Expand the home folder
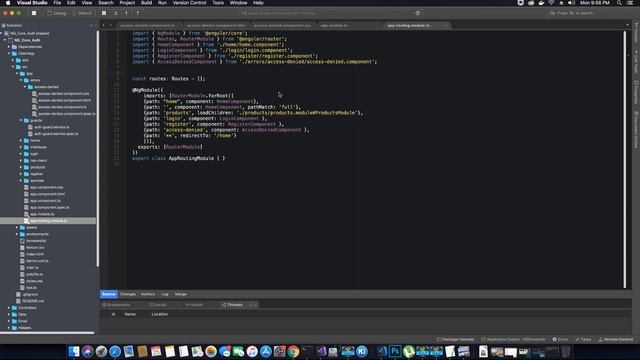Image resolution: width=640 pixels, height=360 pixels. click(x=21, y=140)
